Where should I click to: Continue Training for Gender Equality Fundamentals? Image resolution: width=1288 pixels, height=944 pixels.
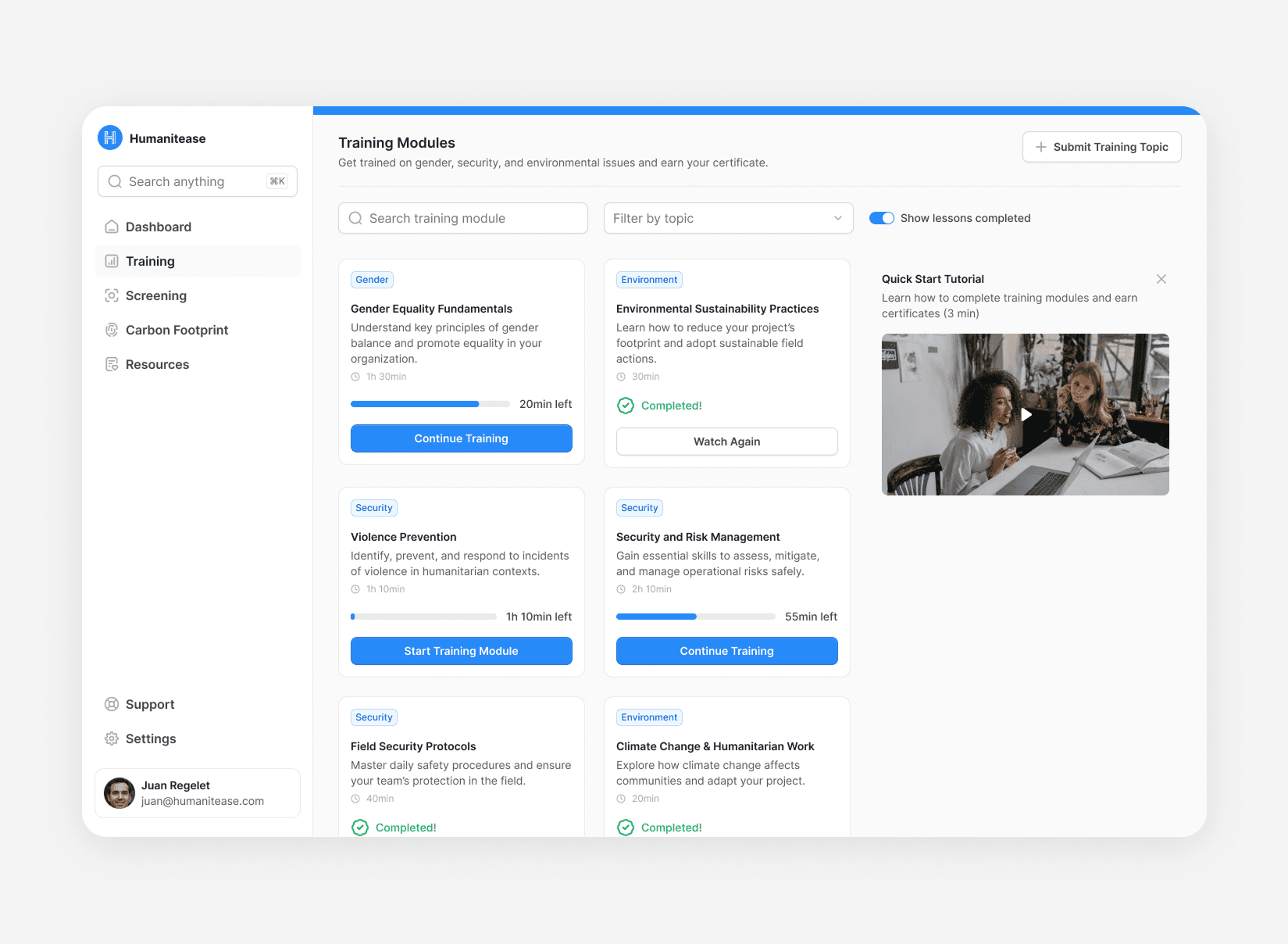(x=462, y=438)
